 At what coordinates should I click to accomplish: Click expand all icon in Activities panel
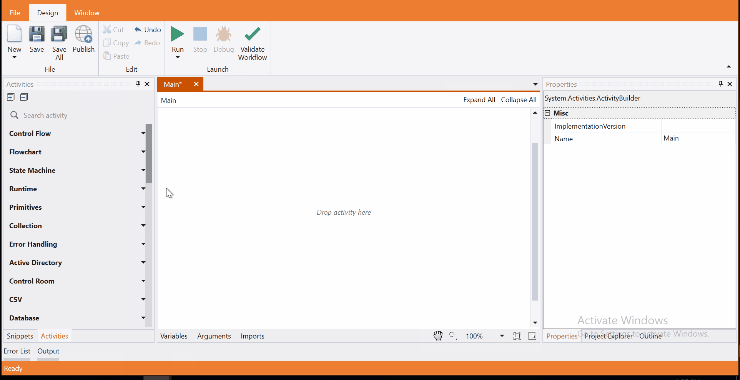coord(11,97)
